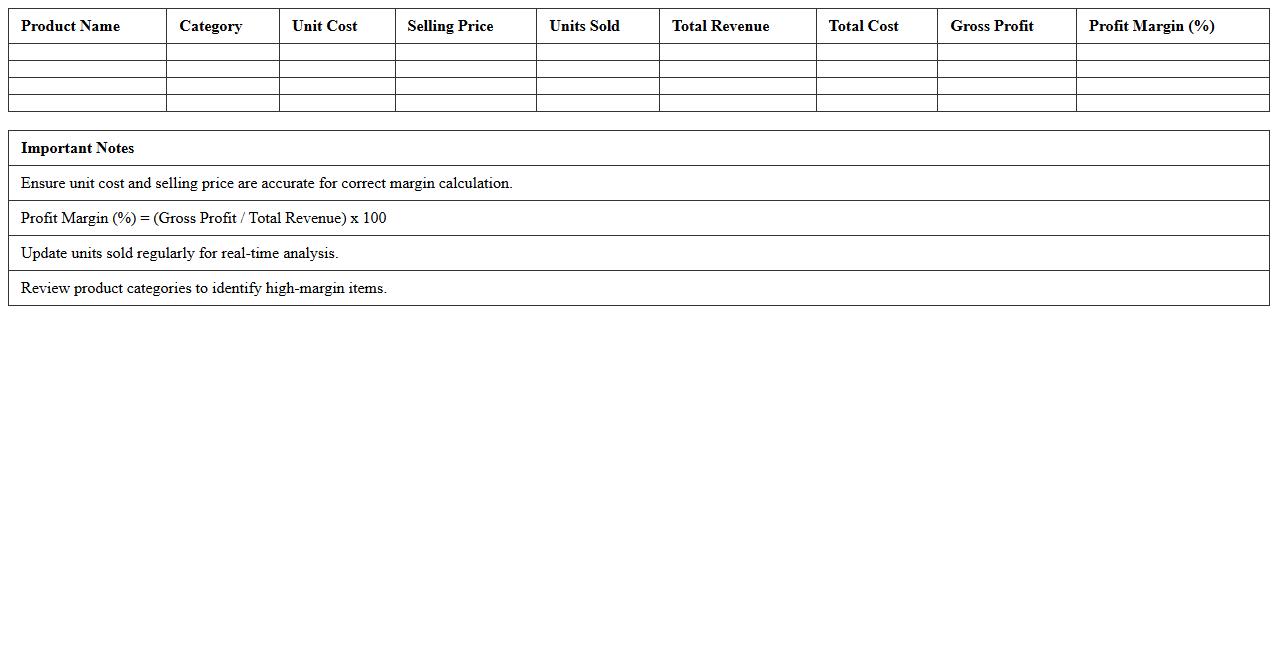Select the Selling Price column header

tap(450, 26)
